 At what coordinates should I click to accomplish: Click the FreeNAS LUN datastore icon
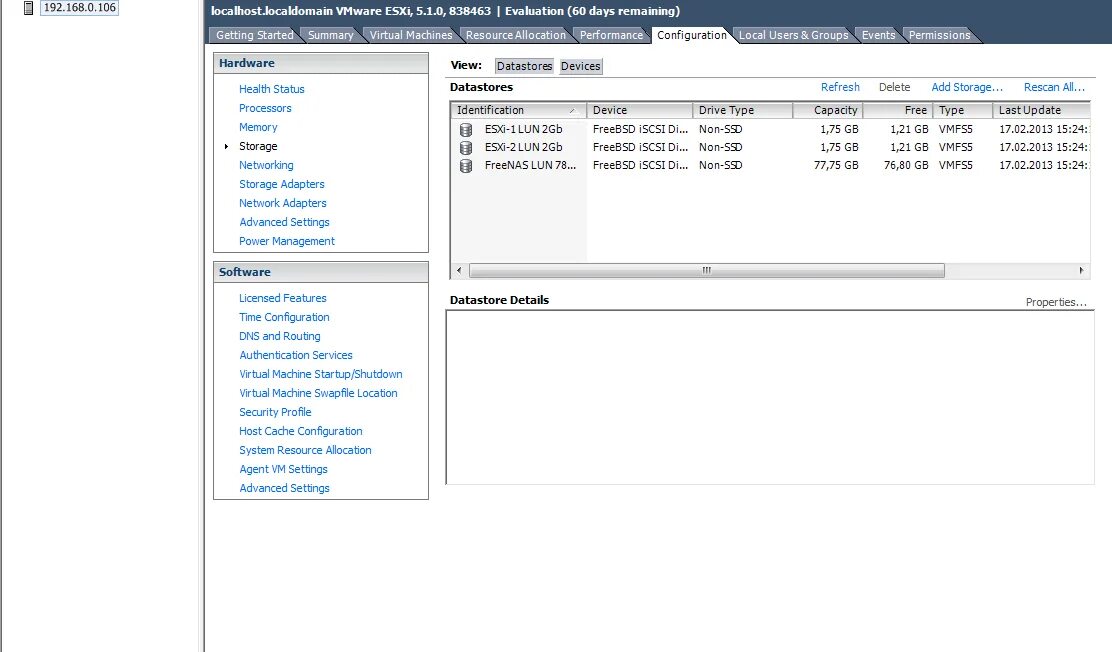pos(466,165)
